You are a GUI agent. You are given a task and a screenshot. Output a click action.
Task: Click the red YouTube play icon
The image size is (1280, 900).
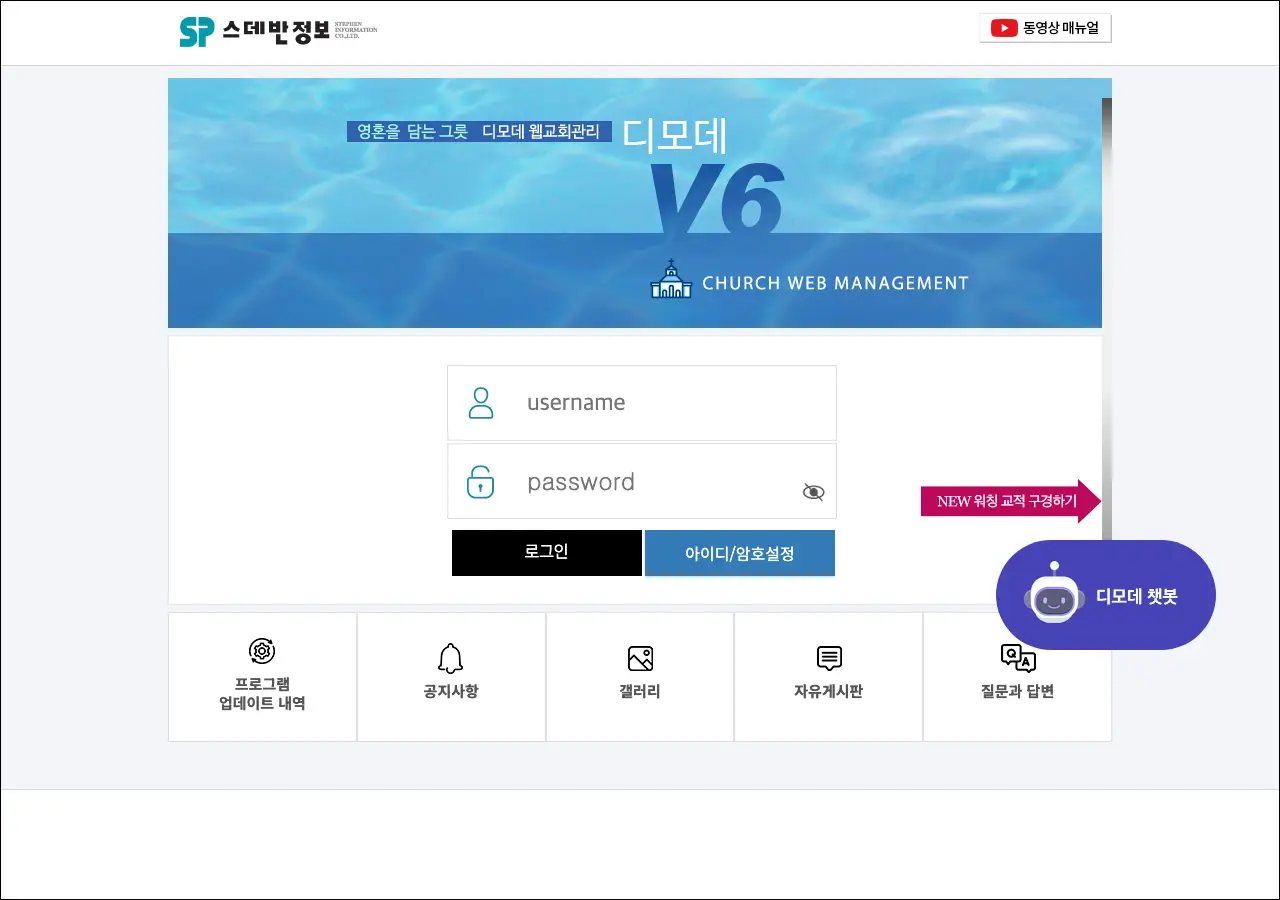1004,28
